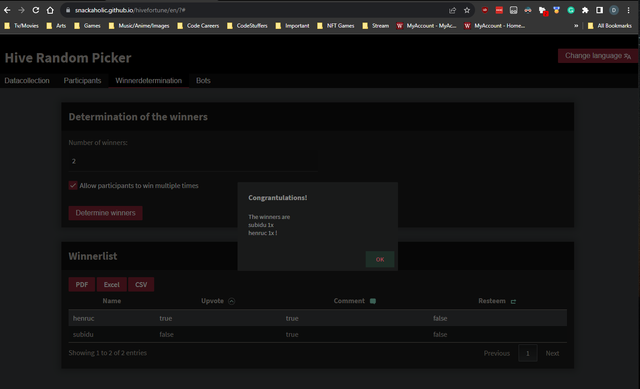
Task: Open the Music/Anime/Images bookmark folder
Action: pos(139,26)
